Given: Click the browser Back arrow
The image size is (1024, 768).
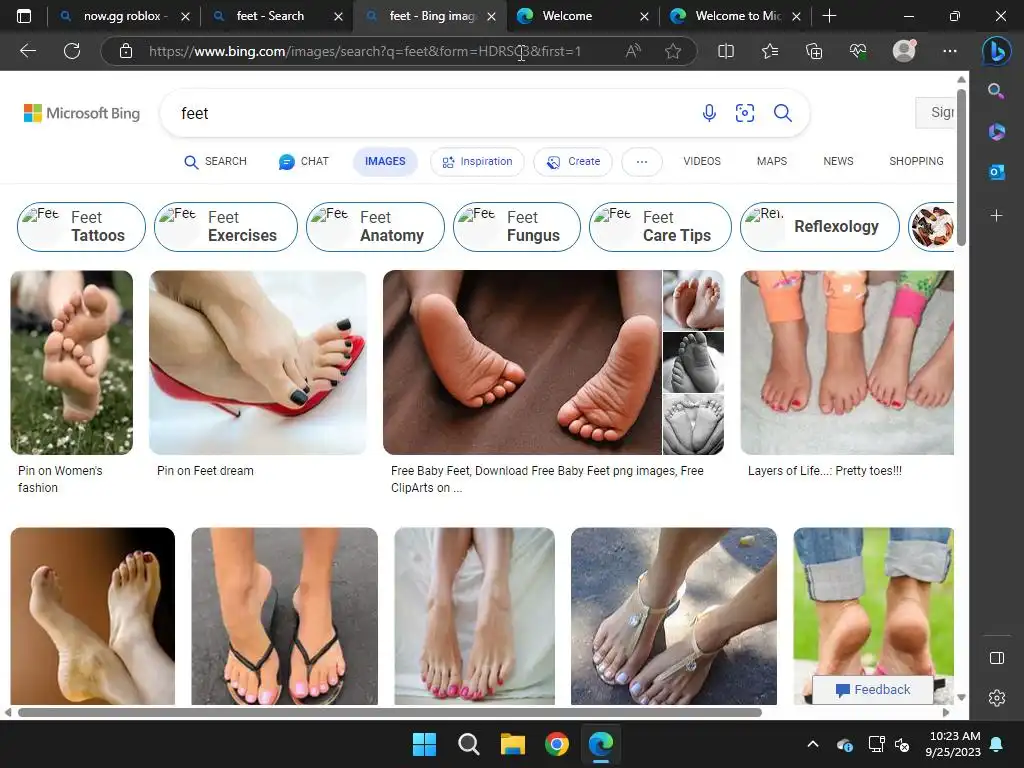Looking at the screenshot, I should tap(28, 51).
